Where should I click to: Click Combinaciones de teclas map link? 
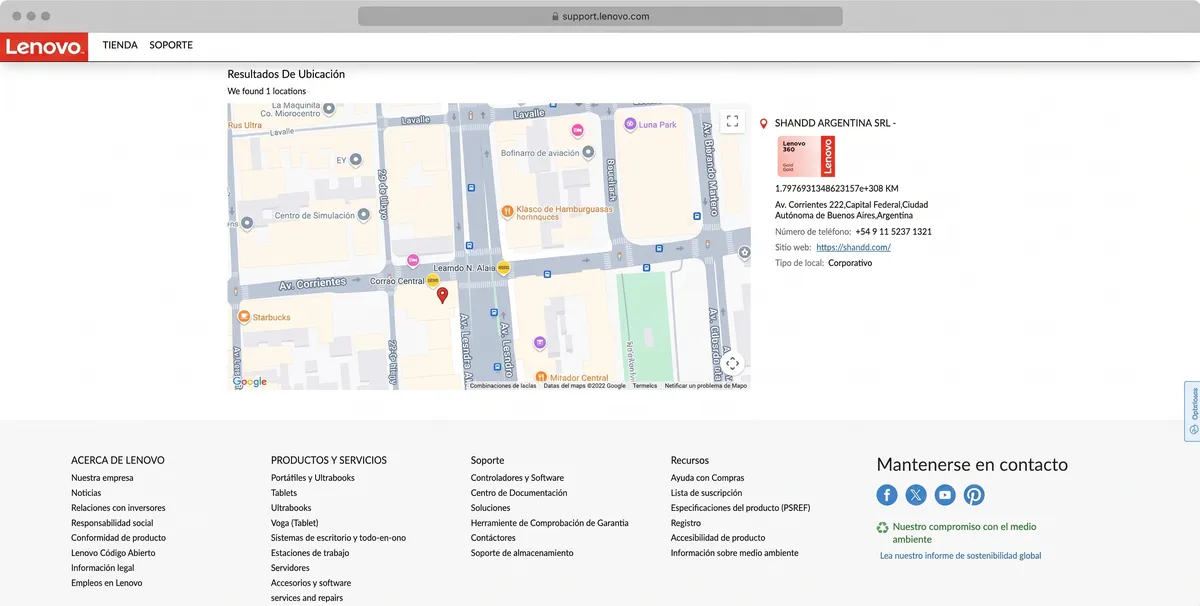[x=503, y=385]
